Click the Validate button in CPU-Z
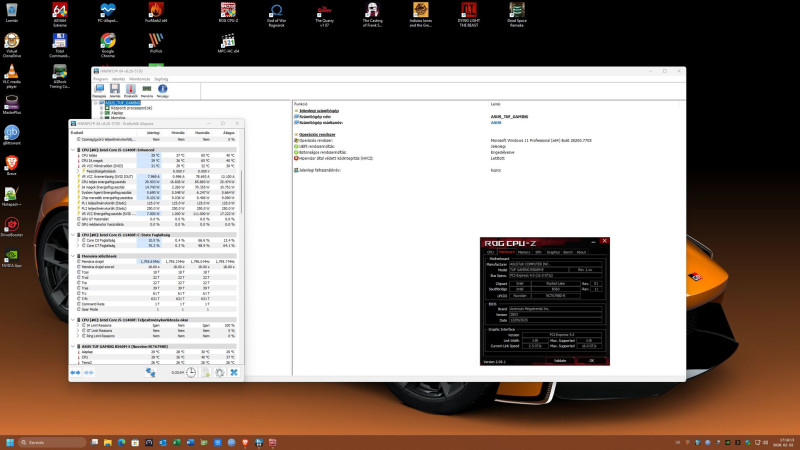The height and width of the screenshot is (450, 800). (x=560, y=360)
